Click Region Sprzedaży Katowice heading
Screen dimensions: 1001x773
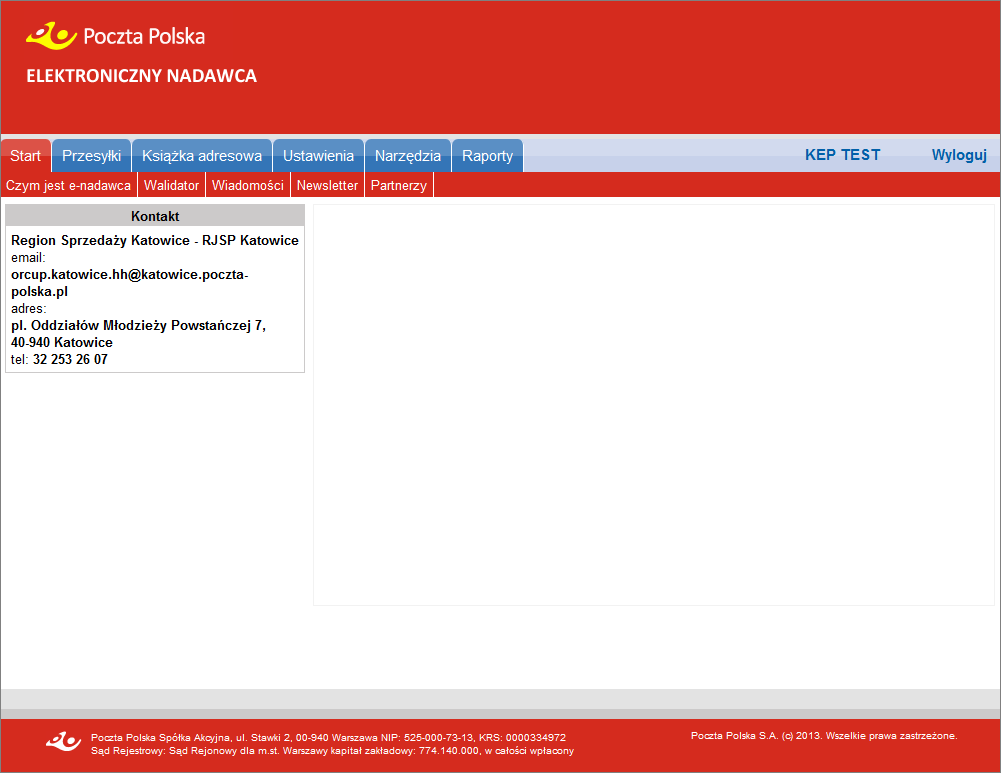pyautogui.click(x=154, y=240)
